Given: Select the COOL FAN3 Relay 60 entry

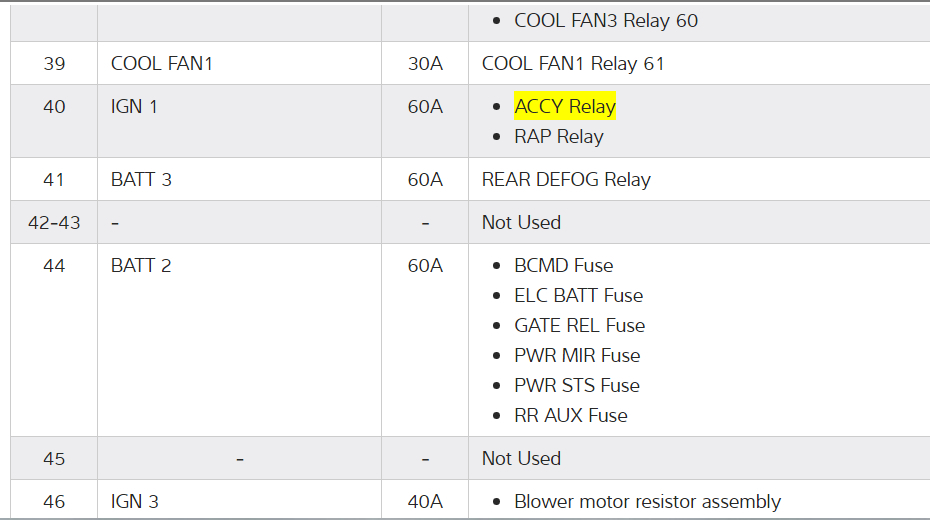Looking at the screenshot, I should click(606, 20).
